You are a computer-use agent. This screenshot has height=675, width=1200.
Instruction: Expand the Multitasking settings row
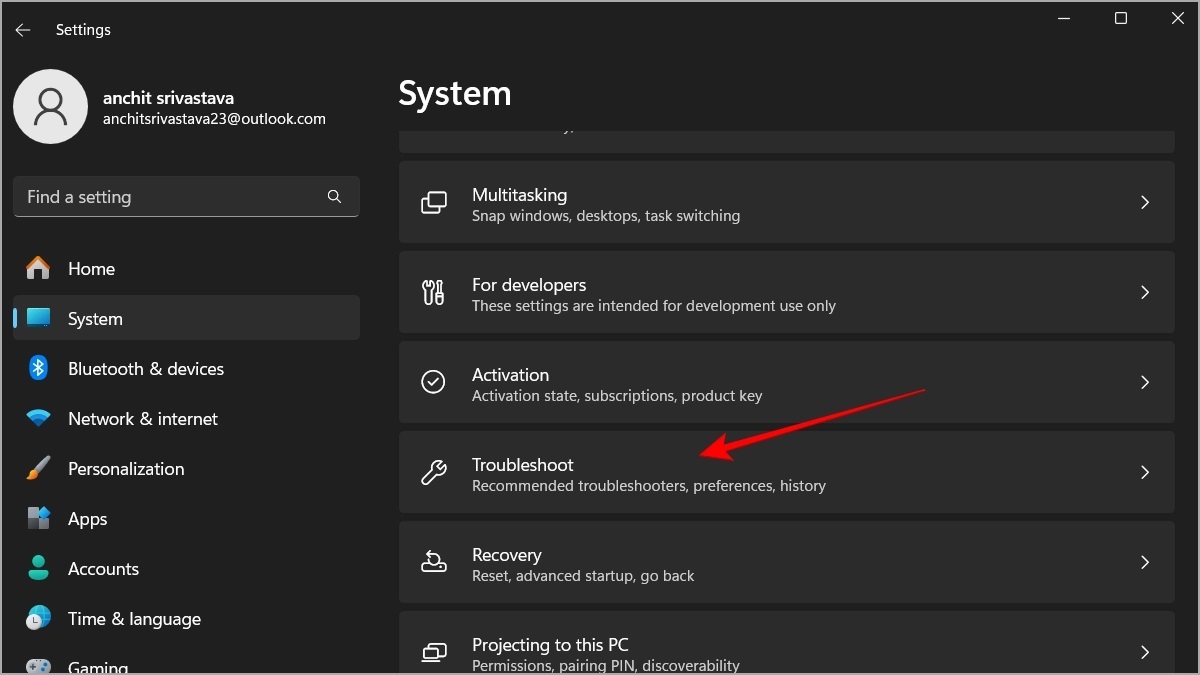click(x=786, y=202)
